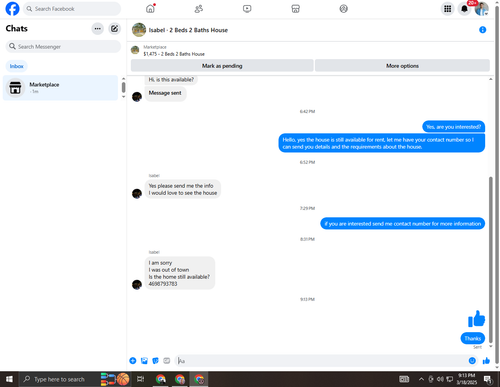This screenshot has width=500, height=387.
Task: Open the Groups icon in top navigation
Action: 343,9
